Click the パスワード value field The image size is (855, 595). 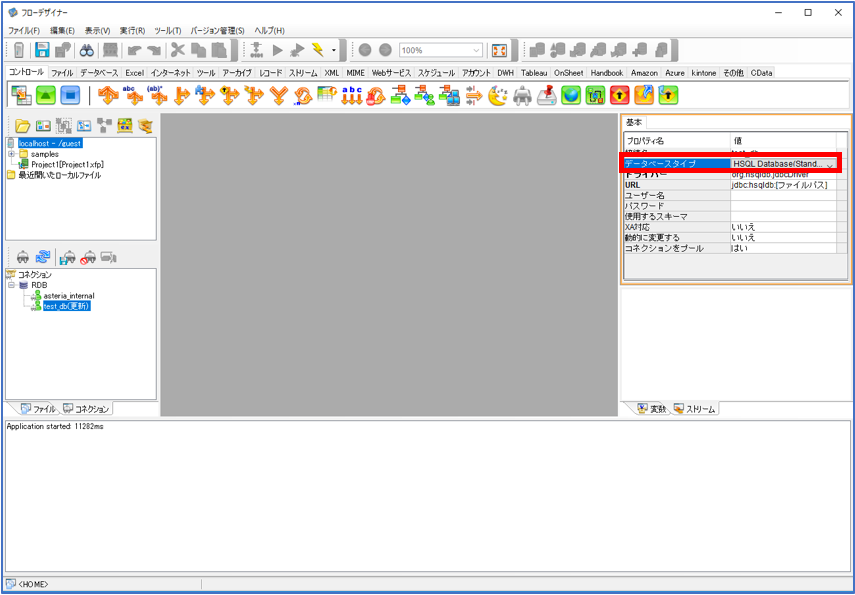click(x=784, y=206)
